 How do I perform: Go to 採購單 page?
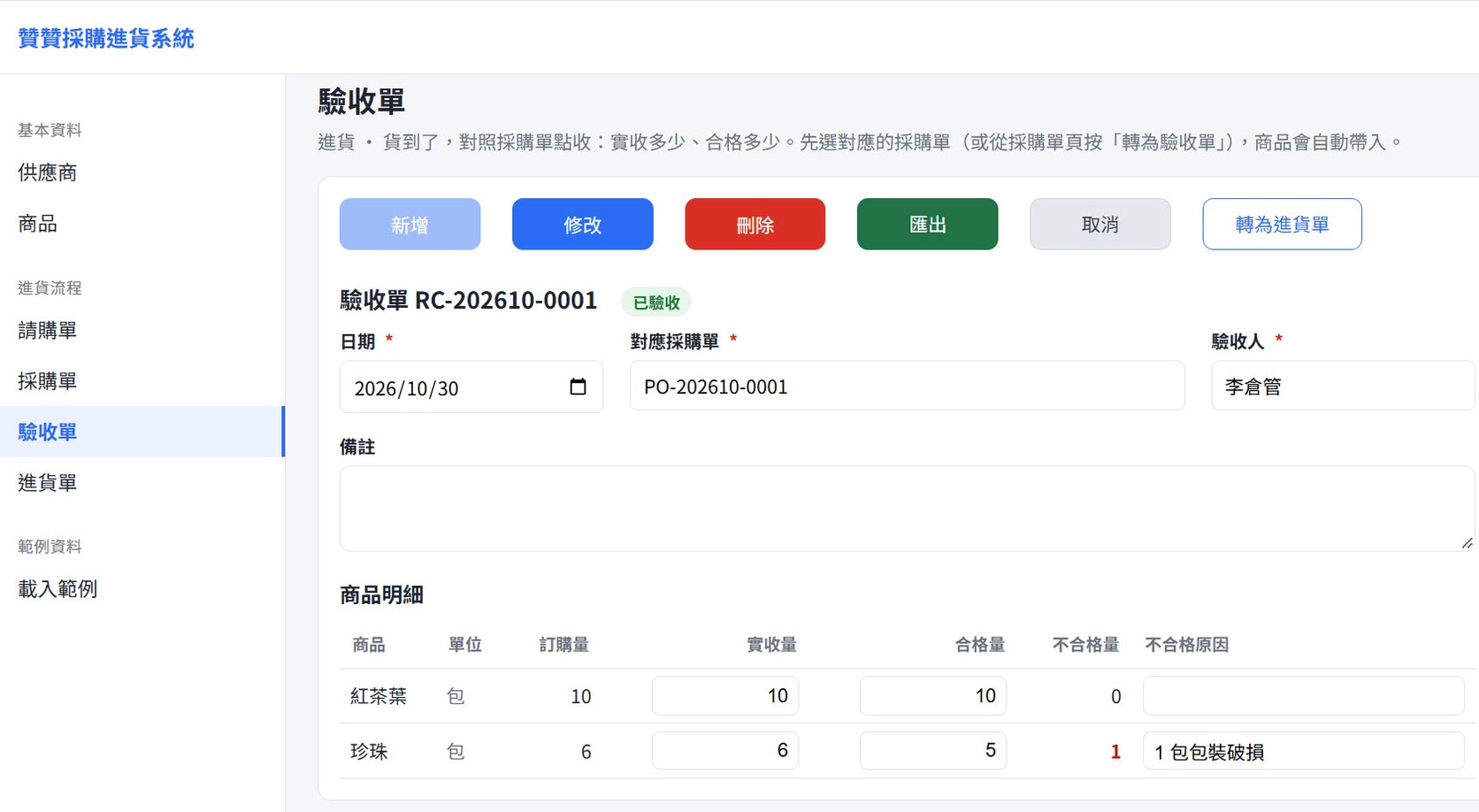click(142, 381)
